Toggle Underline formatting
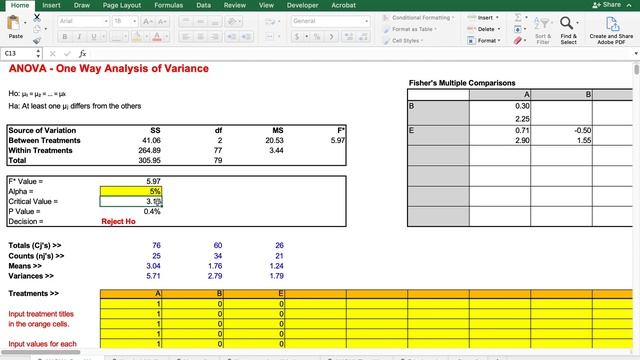Image resolution: width=640 pixels, height=360 pixels. [x=94, y=37]
